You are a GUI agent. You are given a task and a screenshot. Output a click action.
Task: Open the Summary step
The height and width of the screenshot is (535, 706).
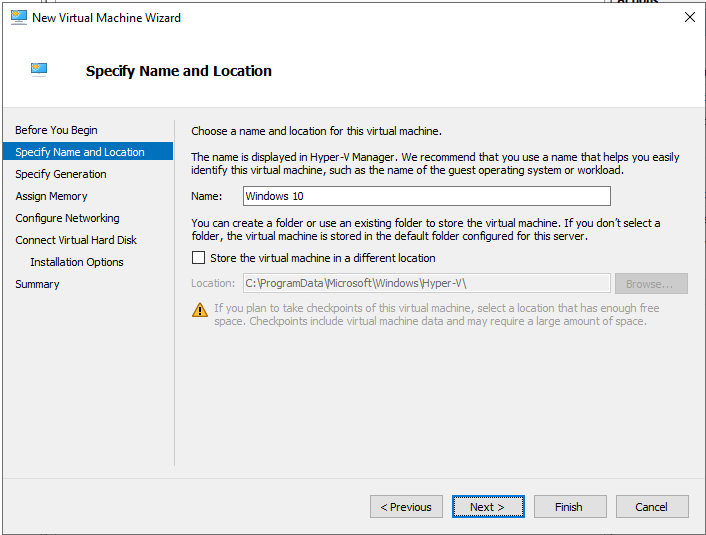pos(37,284)
